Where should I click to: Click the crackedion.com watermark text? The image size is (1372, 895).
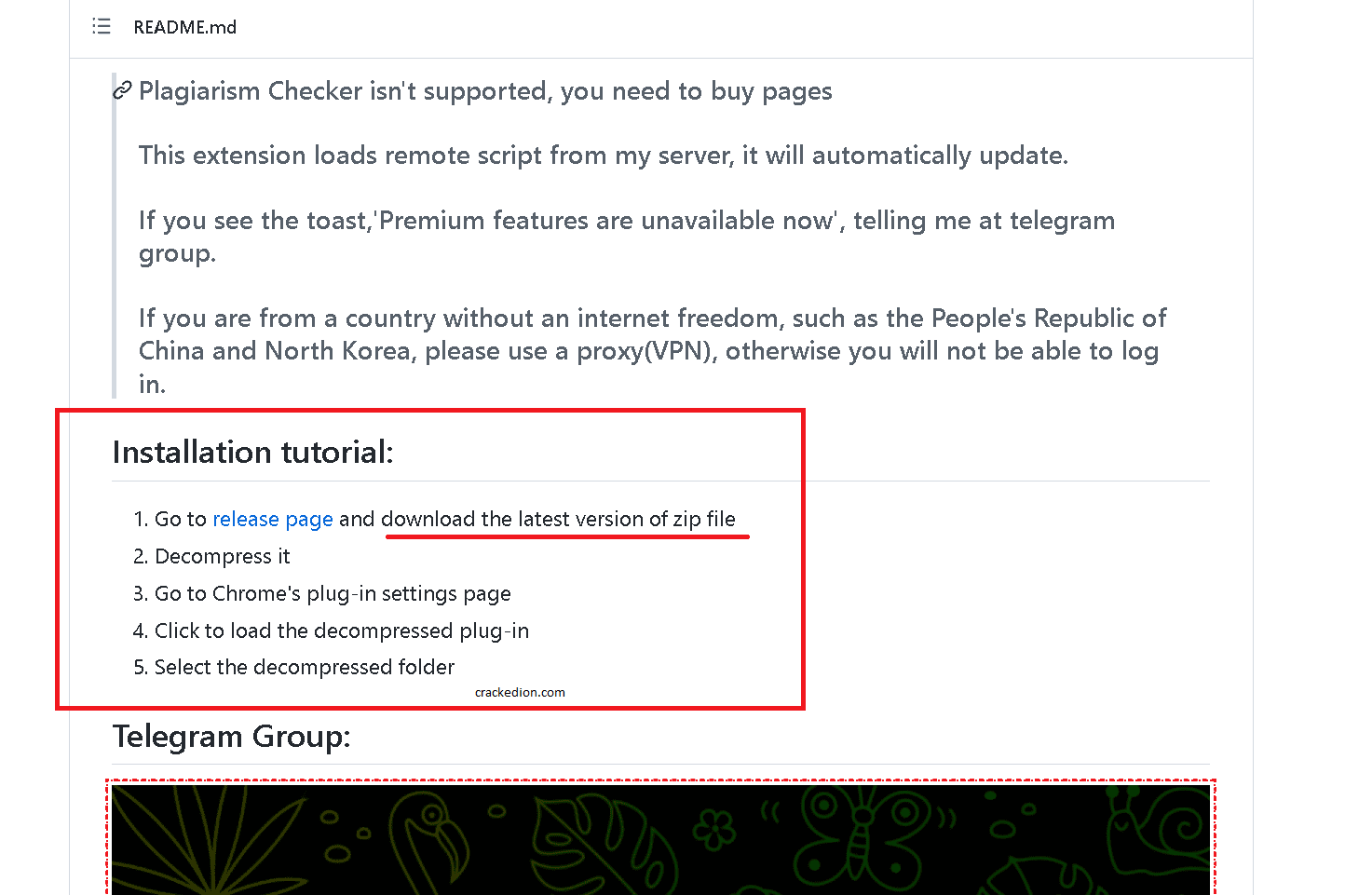tap(520, 692)
